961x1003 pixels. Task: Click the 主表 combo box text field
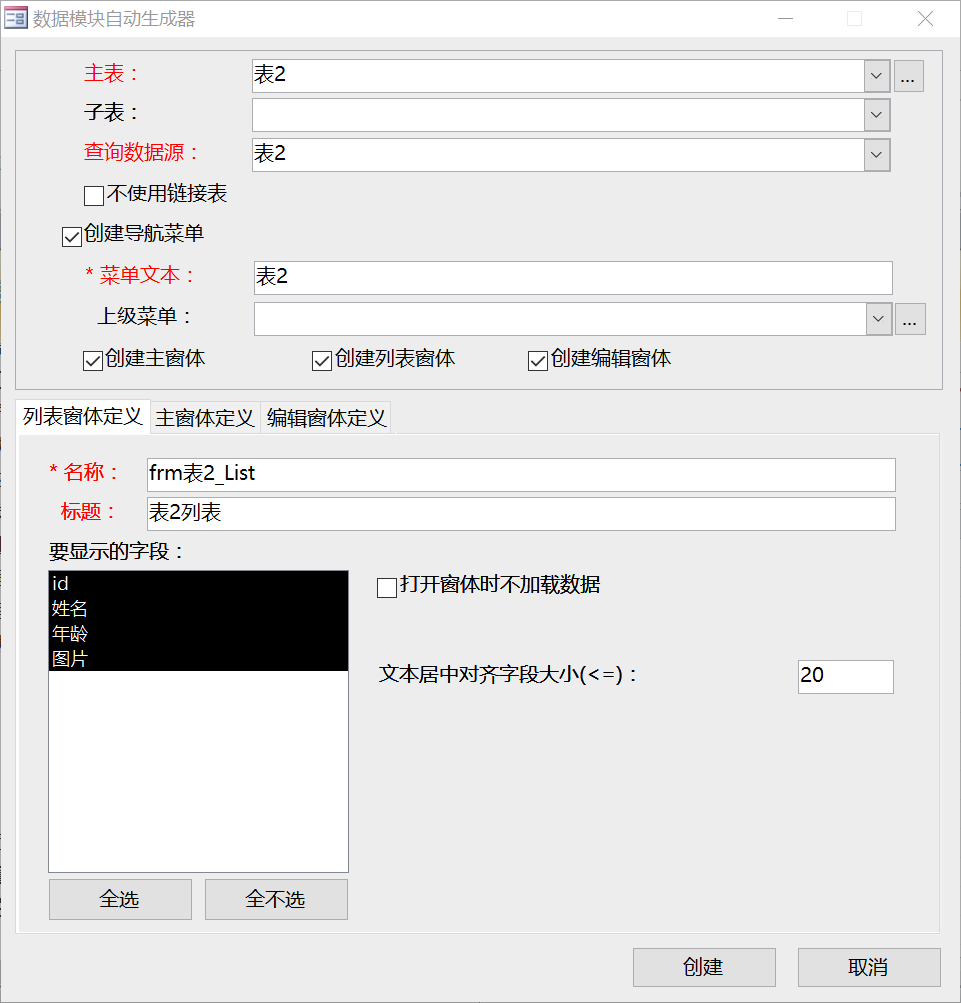(x=558, y=76)
